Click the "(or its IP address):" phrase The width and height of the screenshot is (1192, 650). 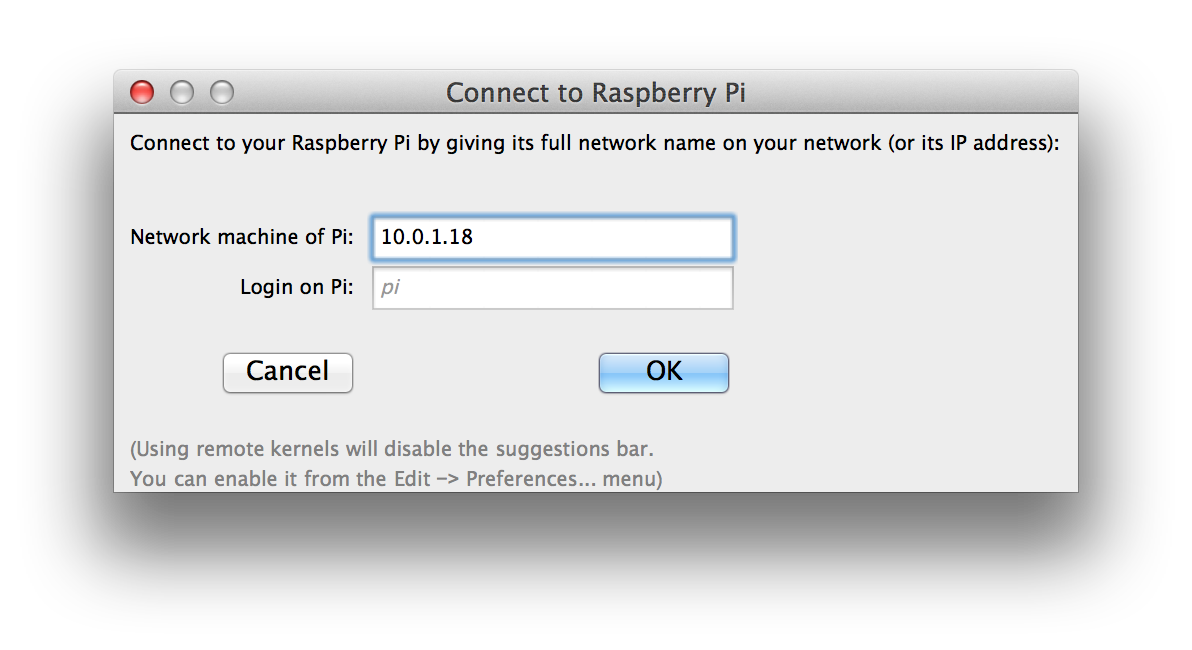(973, 143)
